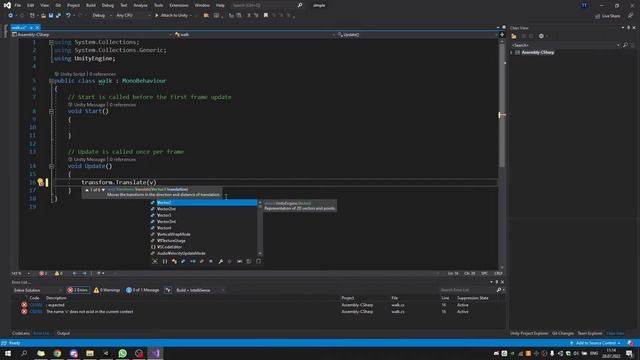Click the Save All toolbar icon
Image resolution: width=640 pixels, height=360 pixels.
(58, 16)
